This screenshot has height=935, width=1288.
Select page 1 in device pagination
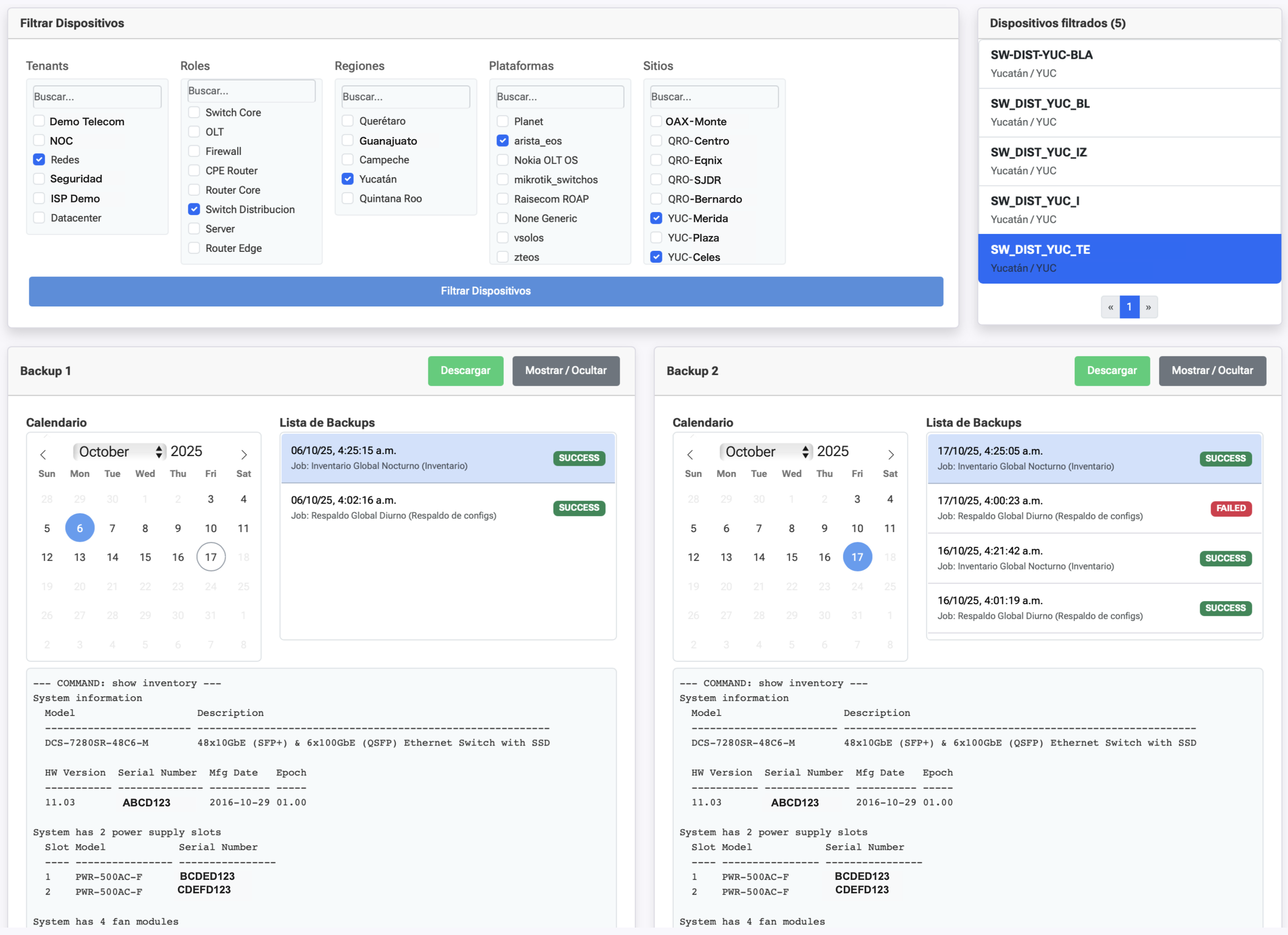1129,307
